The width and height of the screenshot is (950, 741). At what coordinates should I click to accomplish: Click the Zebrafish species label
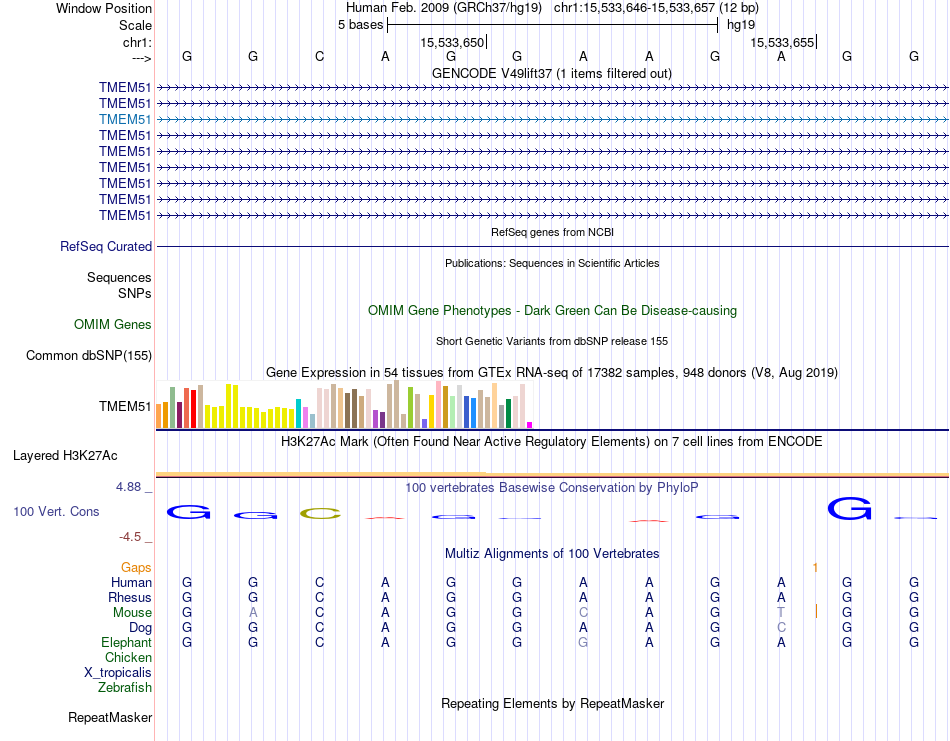125,688
